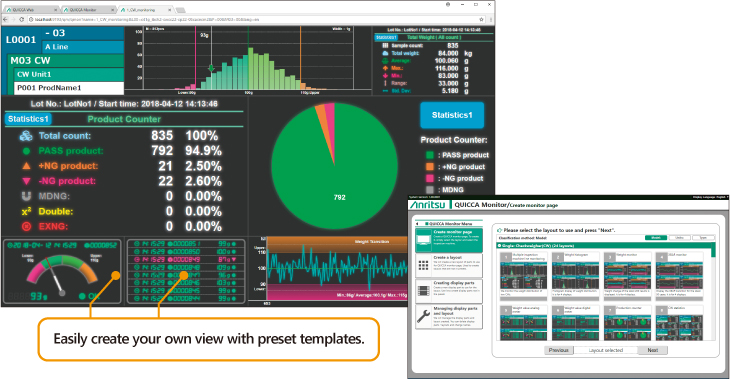Select the Product Counter tab
This screenshot has height=379, width=730.
[124, 119]
